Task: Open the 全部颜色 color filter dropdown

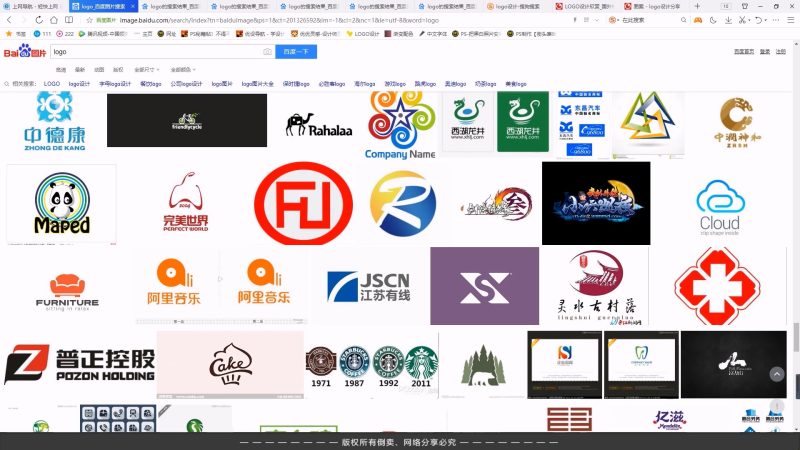Action: tap(183, 70)
